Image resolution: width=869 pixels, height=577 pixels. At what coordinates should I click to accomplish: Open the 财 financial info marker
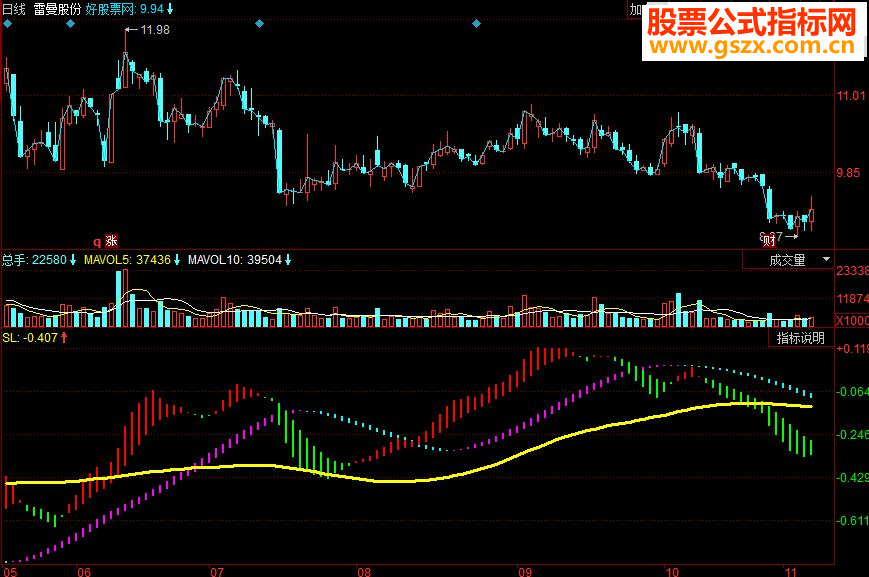pos(769,241)
